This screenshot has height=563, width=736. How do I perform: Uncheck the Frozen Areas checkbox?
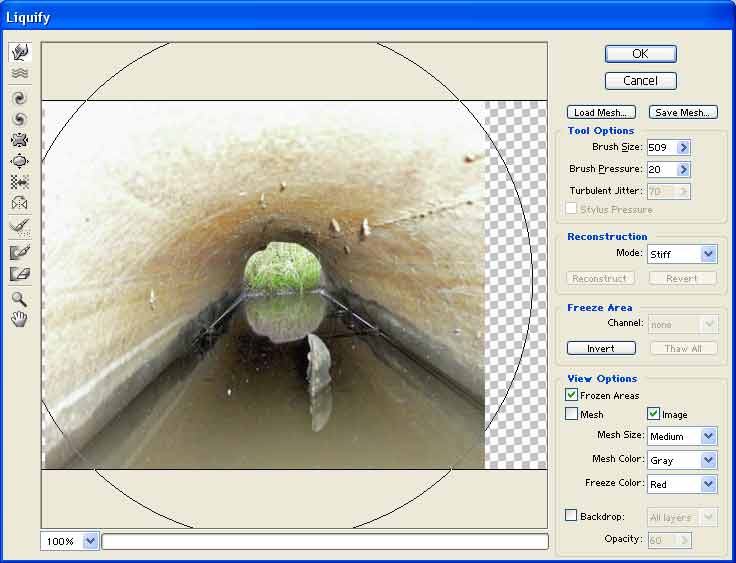(572, 396)
